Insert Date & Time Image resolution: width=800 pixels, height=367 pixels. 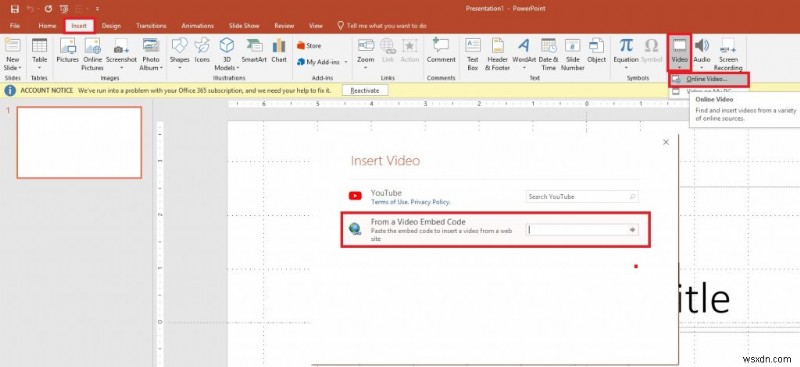coord(548,55)
